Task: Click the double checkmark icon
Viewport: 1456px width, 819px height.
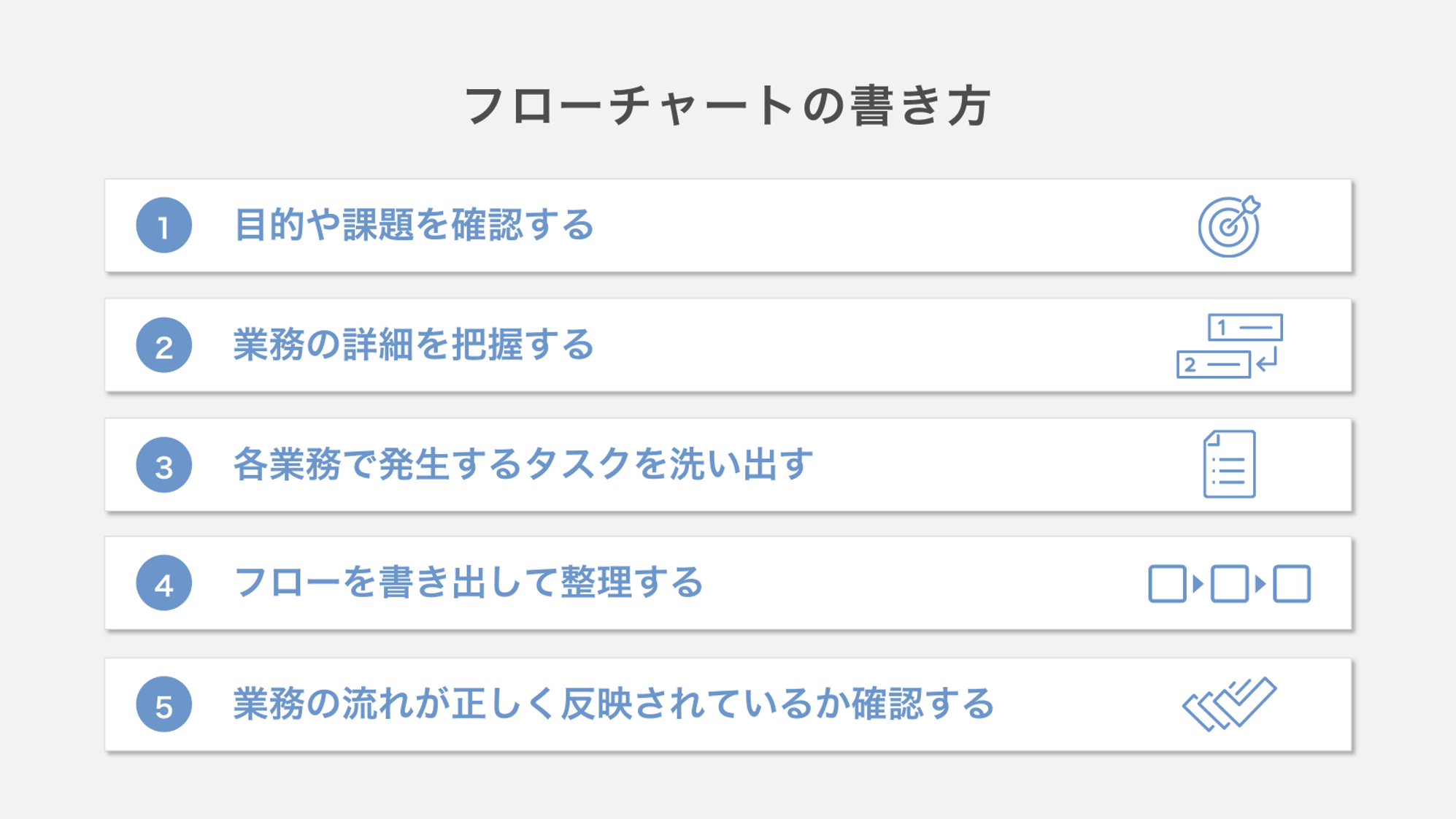Action: coord(1230,704)
